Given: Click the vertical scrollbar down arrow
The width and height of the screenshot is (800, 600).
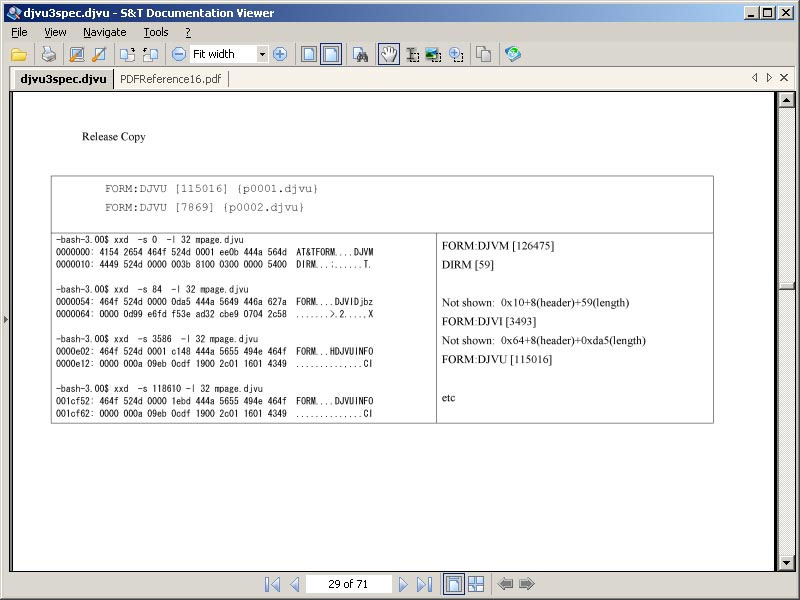Looking at the screenshot, I should [786, 563].
